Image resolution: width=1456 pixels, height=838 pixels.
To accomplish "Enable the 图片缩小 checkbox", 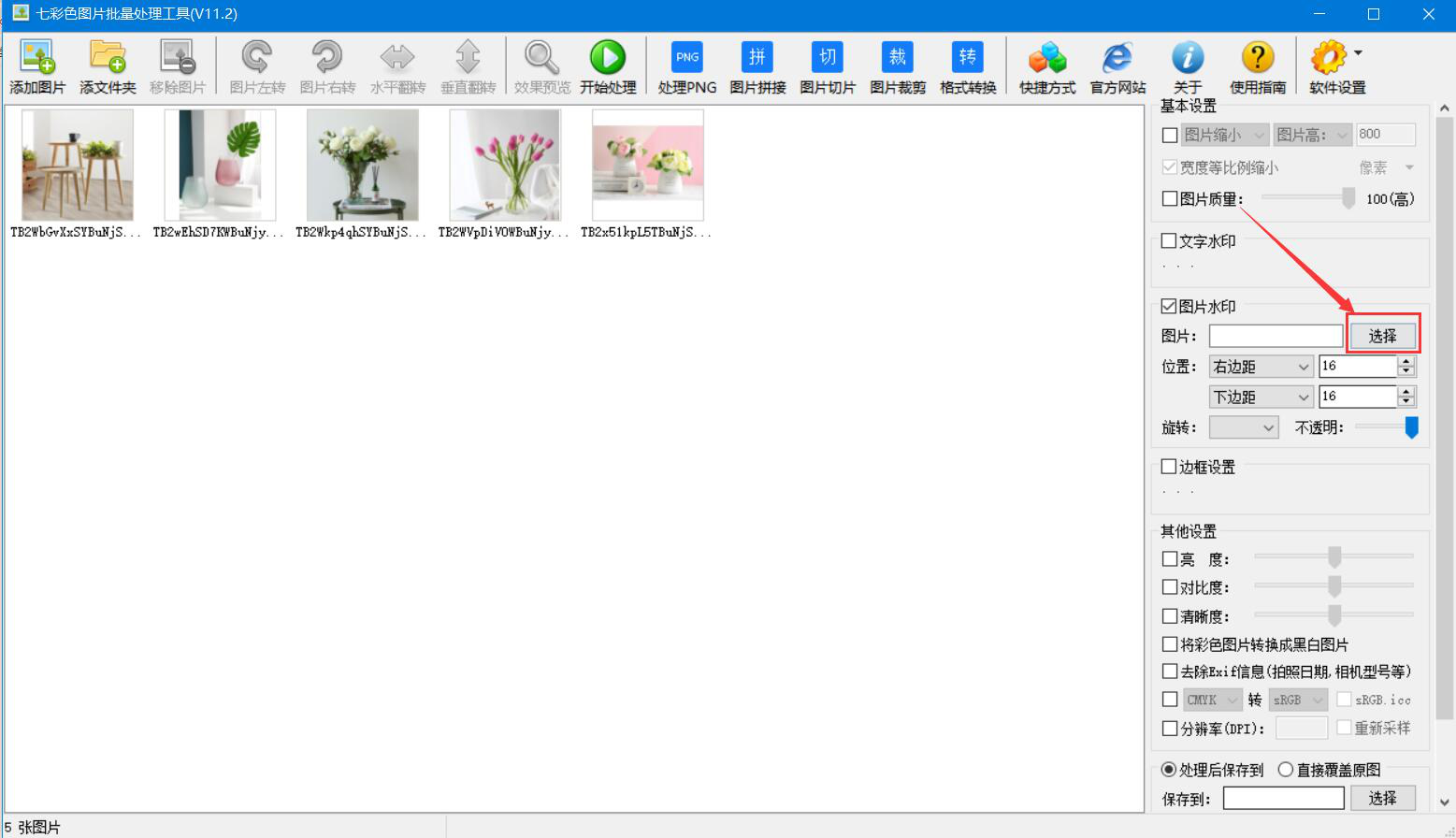I will click(1170, 136).
